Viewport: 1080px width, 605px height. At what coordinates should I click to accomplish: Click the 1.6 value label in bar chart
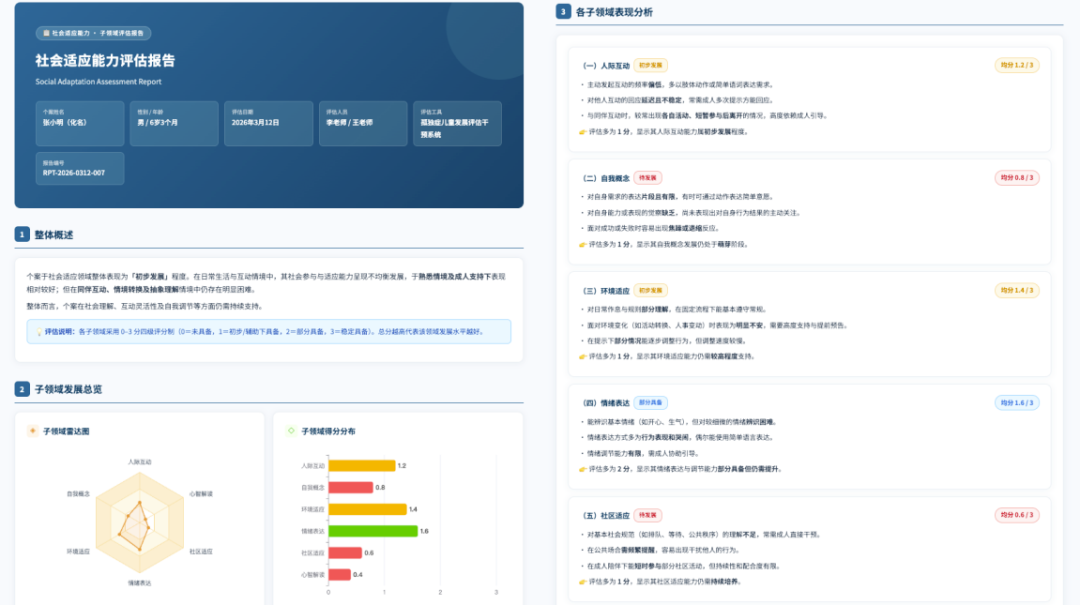pyautogui.click(x=424, y=531)
